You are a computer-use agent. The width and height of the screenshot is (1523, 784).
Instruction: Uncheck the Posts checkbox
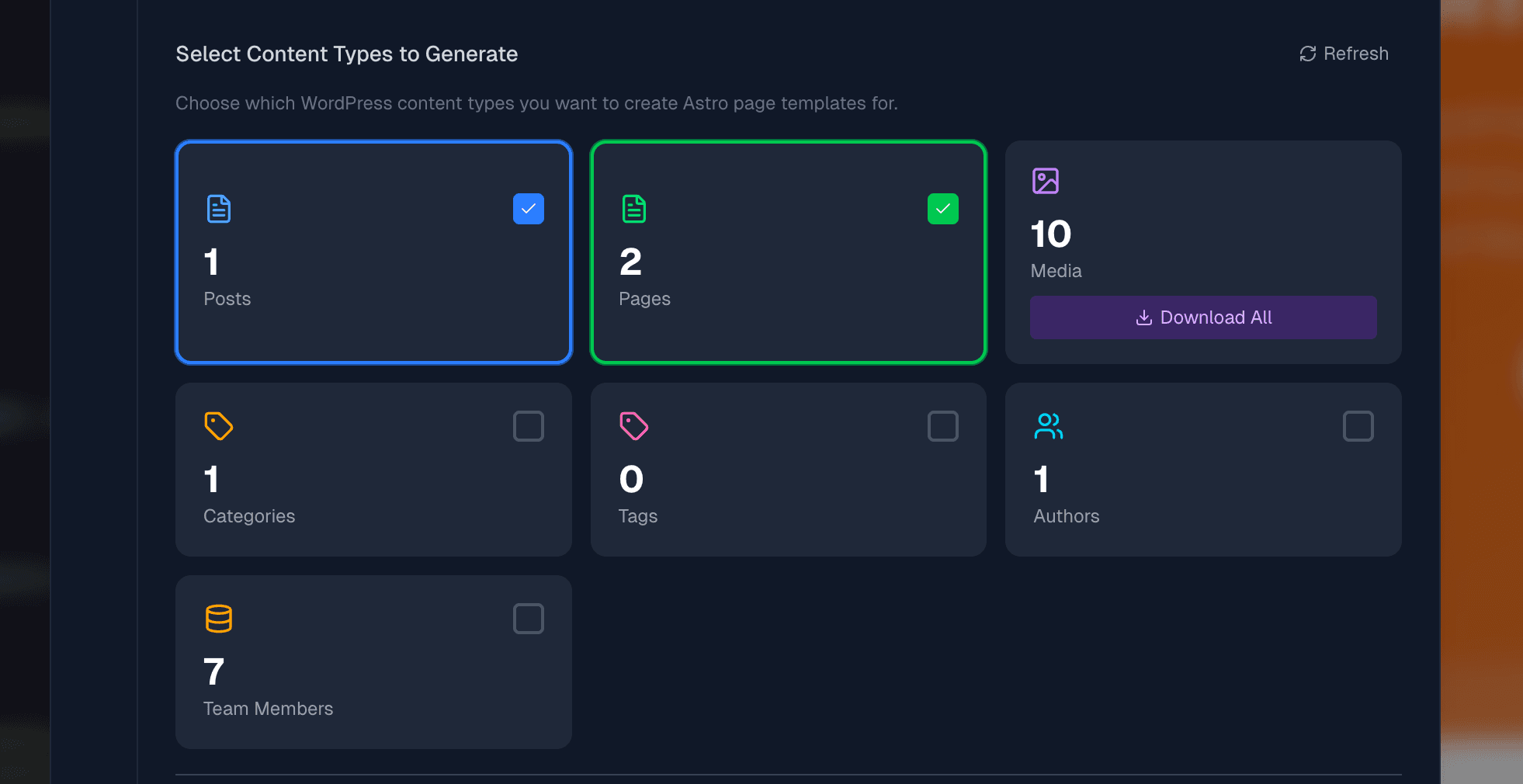[529, 209]
